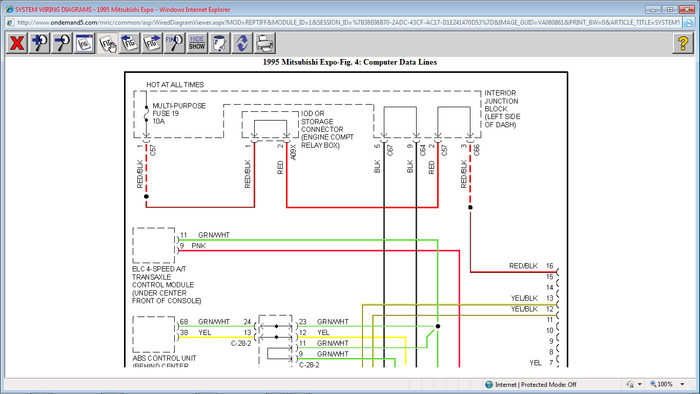Viewport: 700px width, 394px height.
Task: Print the diagram with printer icon
Action: pos(265,43)
